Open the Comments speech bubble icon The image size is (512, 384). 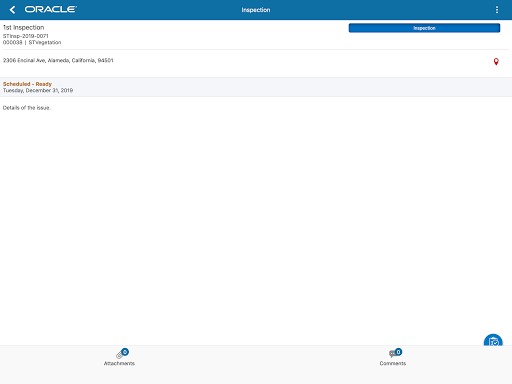393,354
